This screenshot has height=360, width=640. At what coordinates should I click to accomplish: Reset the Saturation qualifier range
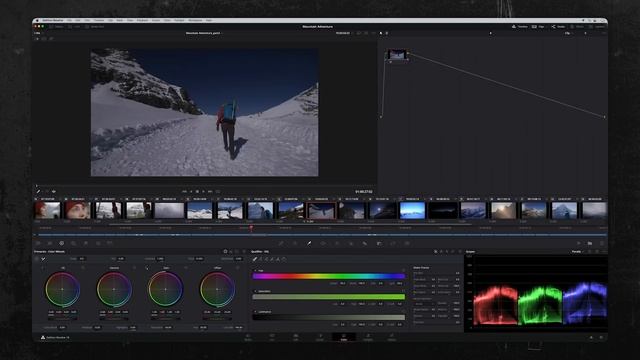click(403, 291)
